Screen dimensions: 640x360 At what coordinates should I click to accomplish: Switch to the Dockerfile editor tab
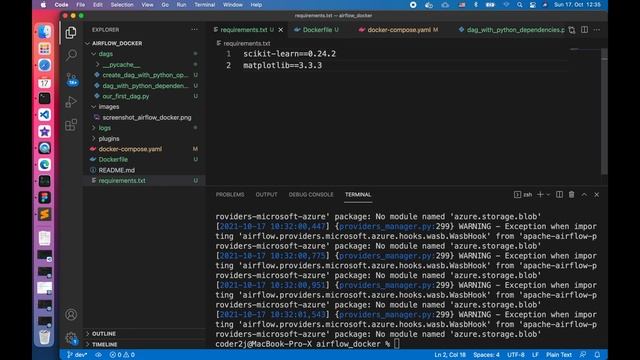(x=316, y=30)
